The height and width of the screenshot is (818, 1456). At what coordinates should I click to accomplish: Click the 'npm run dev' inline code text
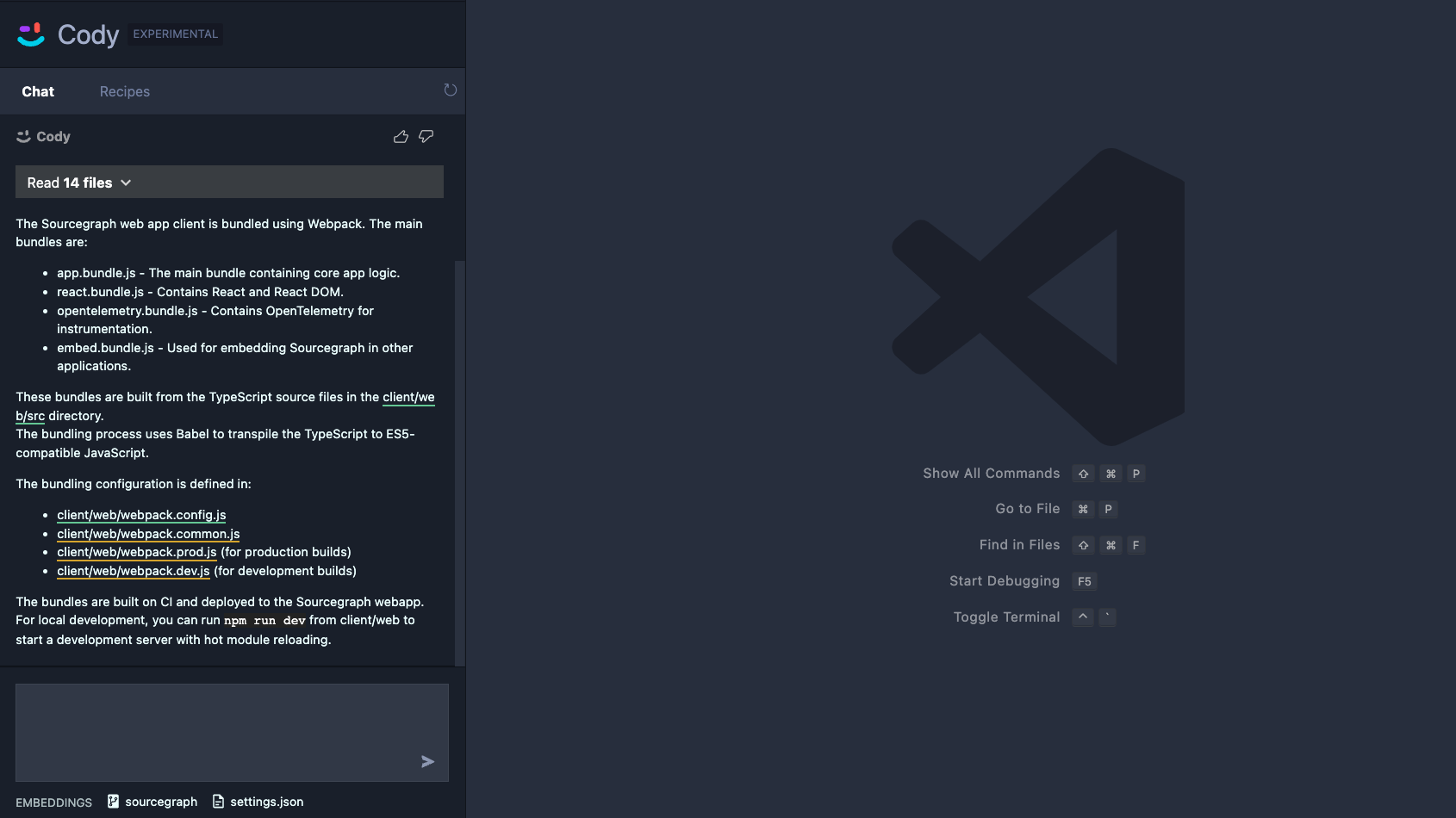[264, 621]
